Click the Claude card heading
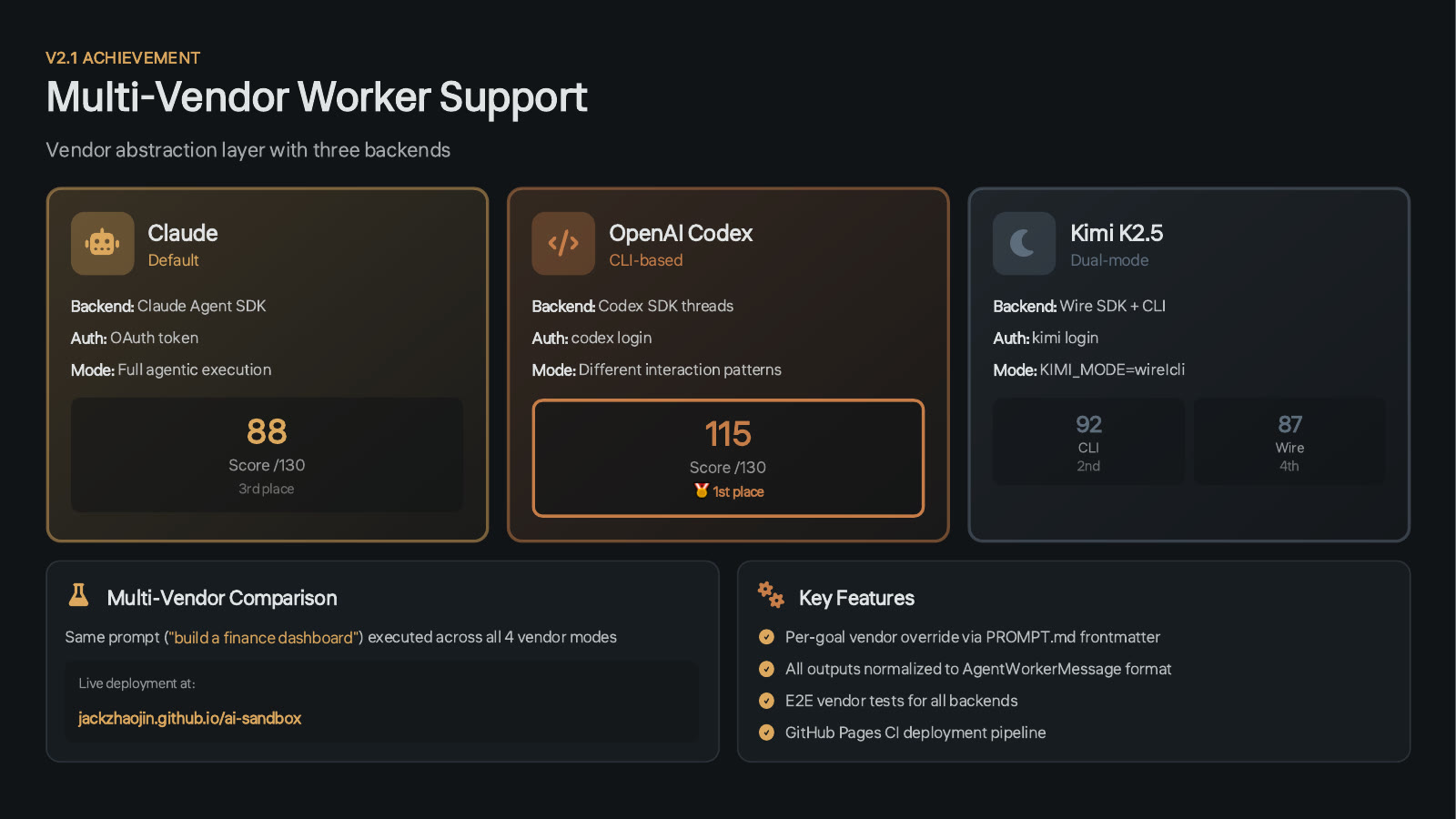Viewport: 1456px width, 819px height. click(x=183, y=233)
